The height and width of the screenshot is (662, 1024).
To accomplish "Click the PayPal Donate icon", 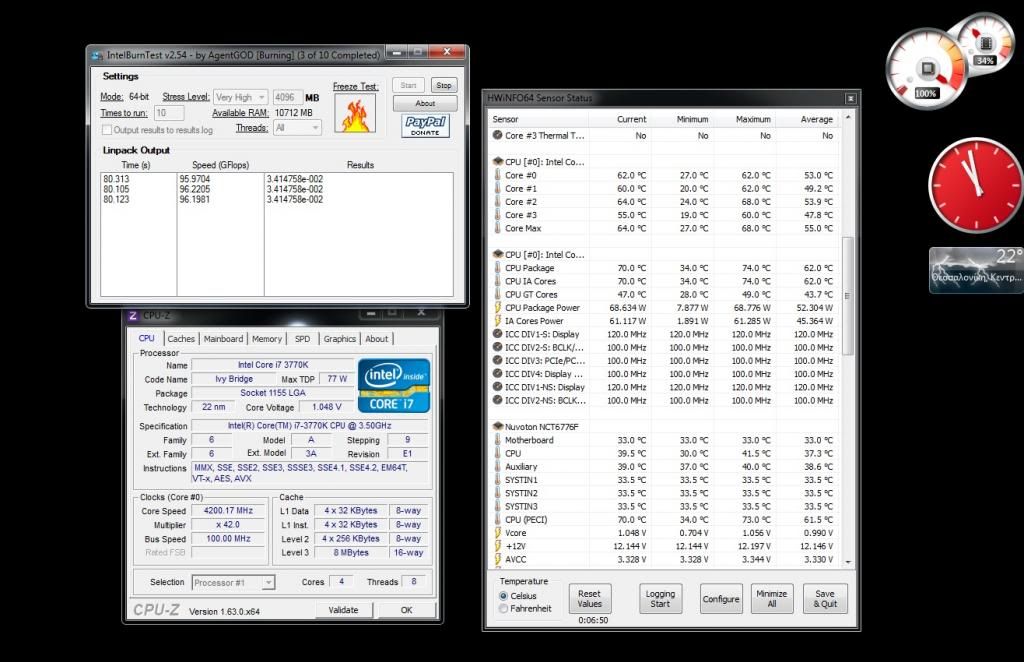I will (424, 126).
